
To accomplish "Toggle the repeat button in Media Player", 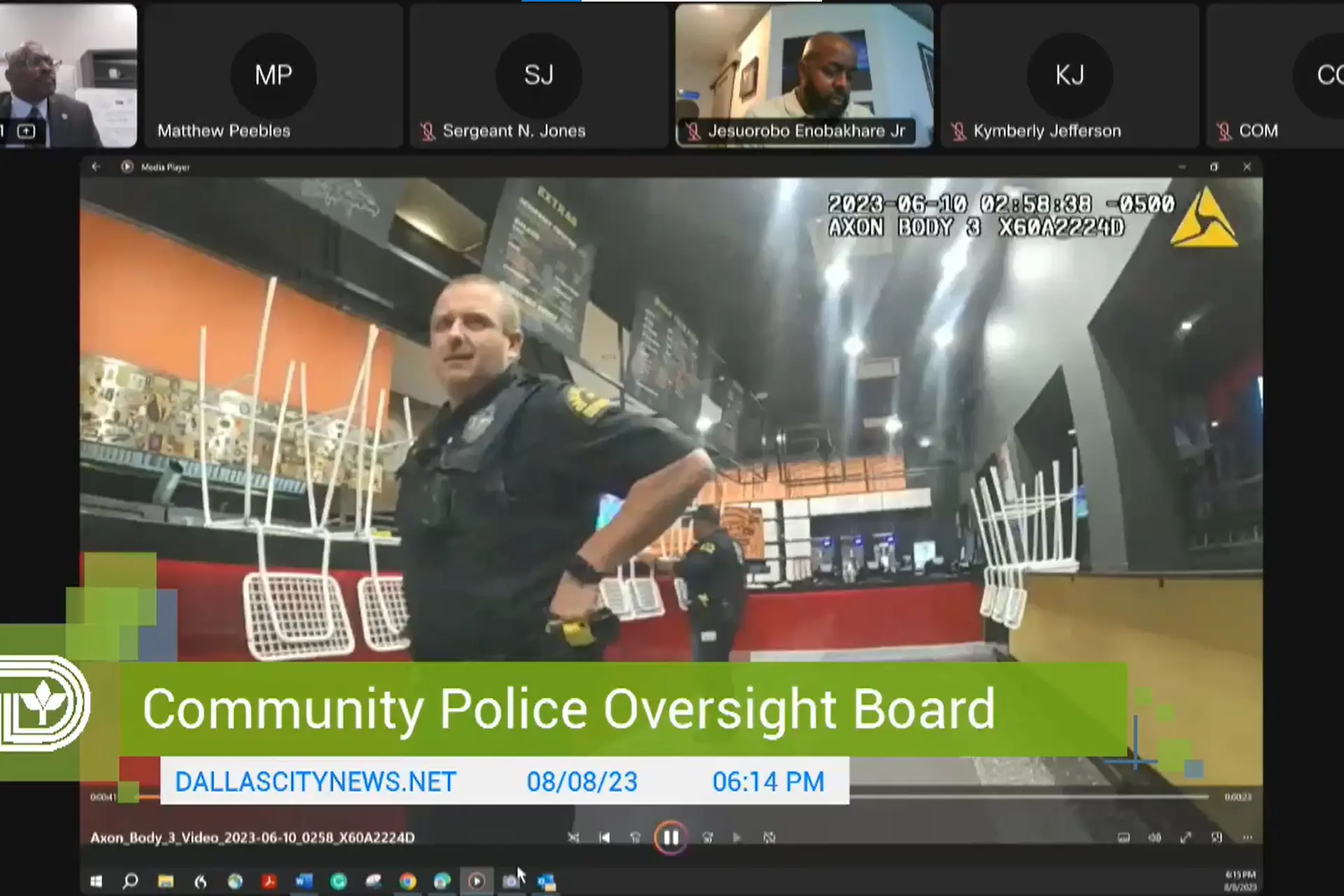I will (x=769, y=837).
